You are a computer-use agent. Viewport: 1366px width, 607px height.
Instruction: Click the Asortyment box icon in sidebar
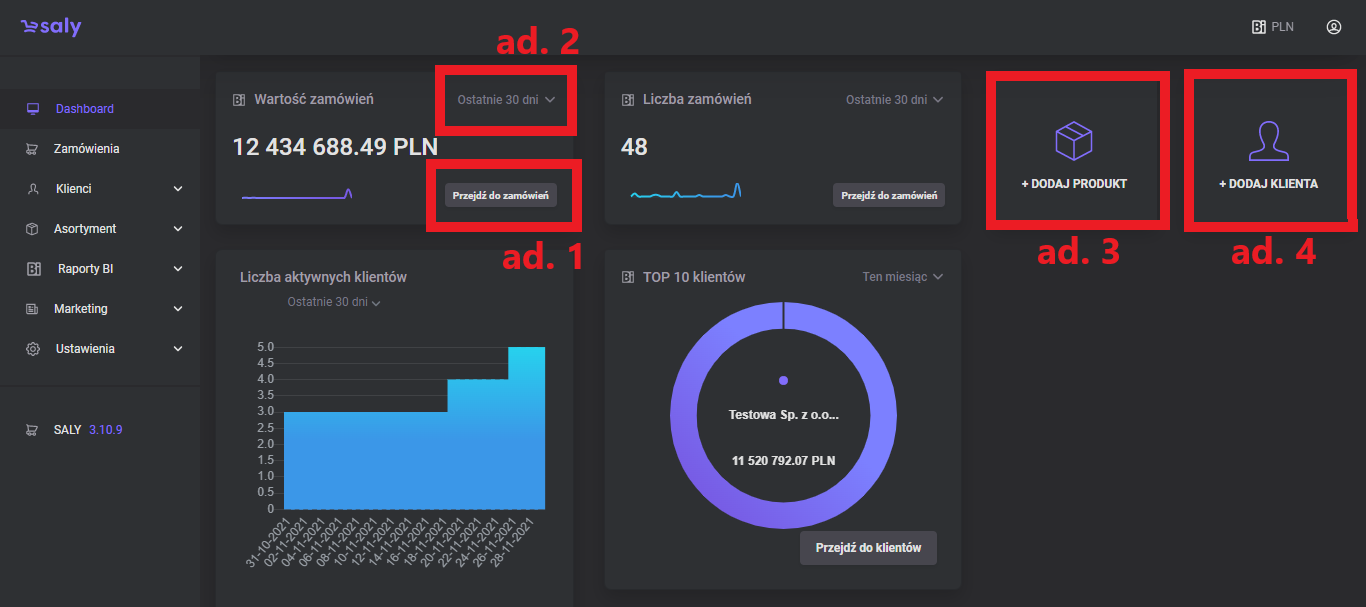click(33, 229)
